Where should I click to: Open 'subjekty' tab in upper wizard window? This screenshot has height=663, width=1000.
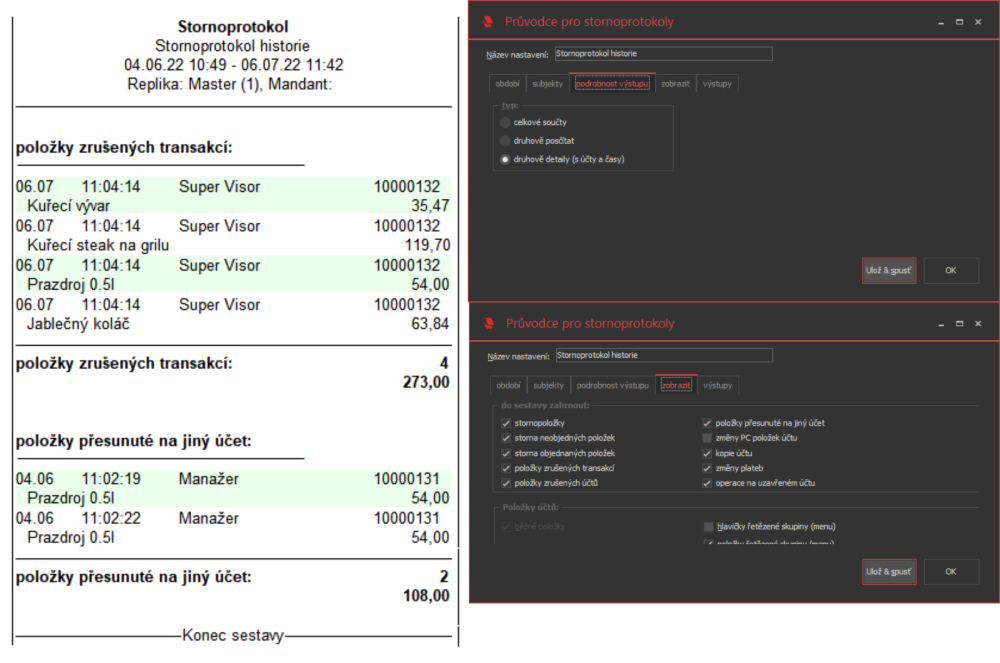click(548, 84)
